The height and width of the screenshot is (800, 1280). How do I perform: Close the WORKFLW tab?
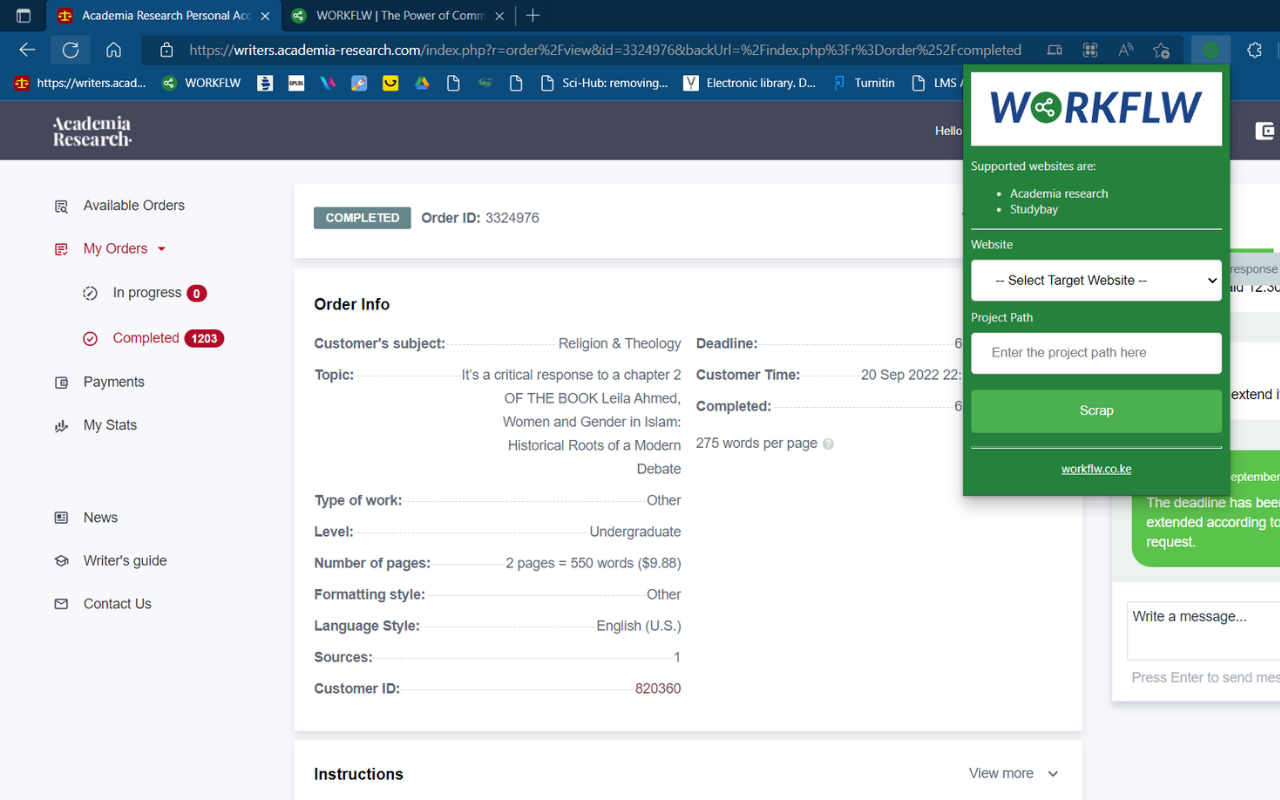pyautogui.click(x=500, y=16)
